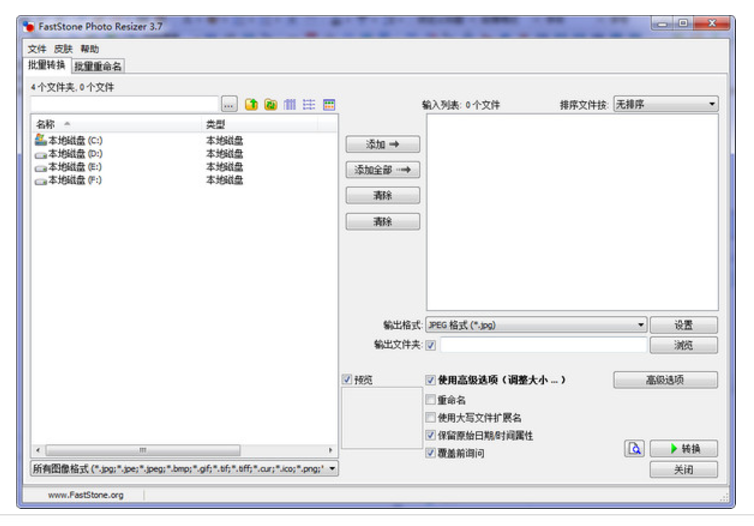Switch to the 批量重命名 tab
The image size is (754, 526).
point(98,66)
